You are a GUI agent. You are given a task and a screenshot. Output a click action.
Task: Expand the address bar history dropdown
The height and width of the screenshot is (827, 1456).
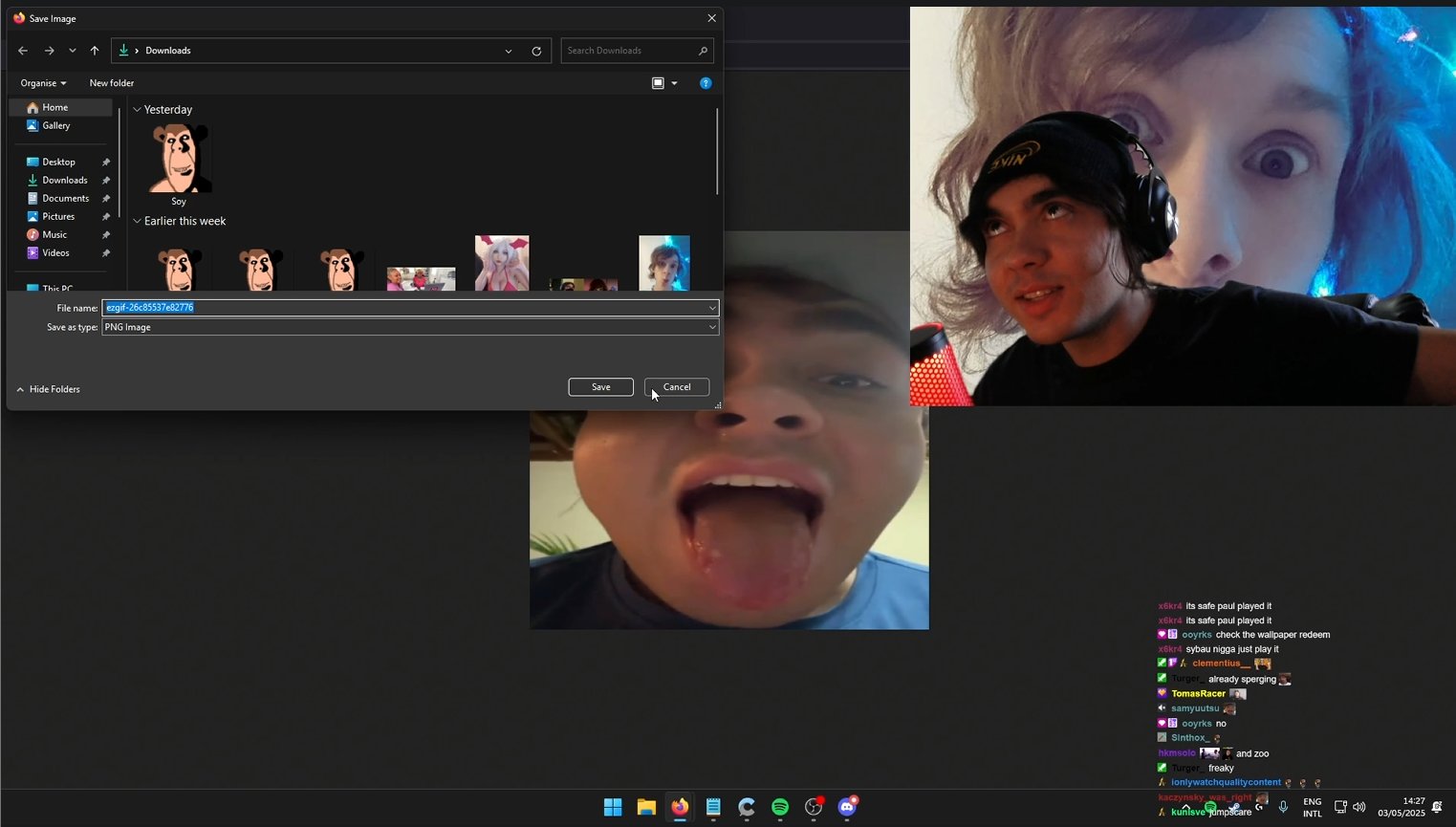tap(509, 51)
